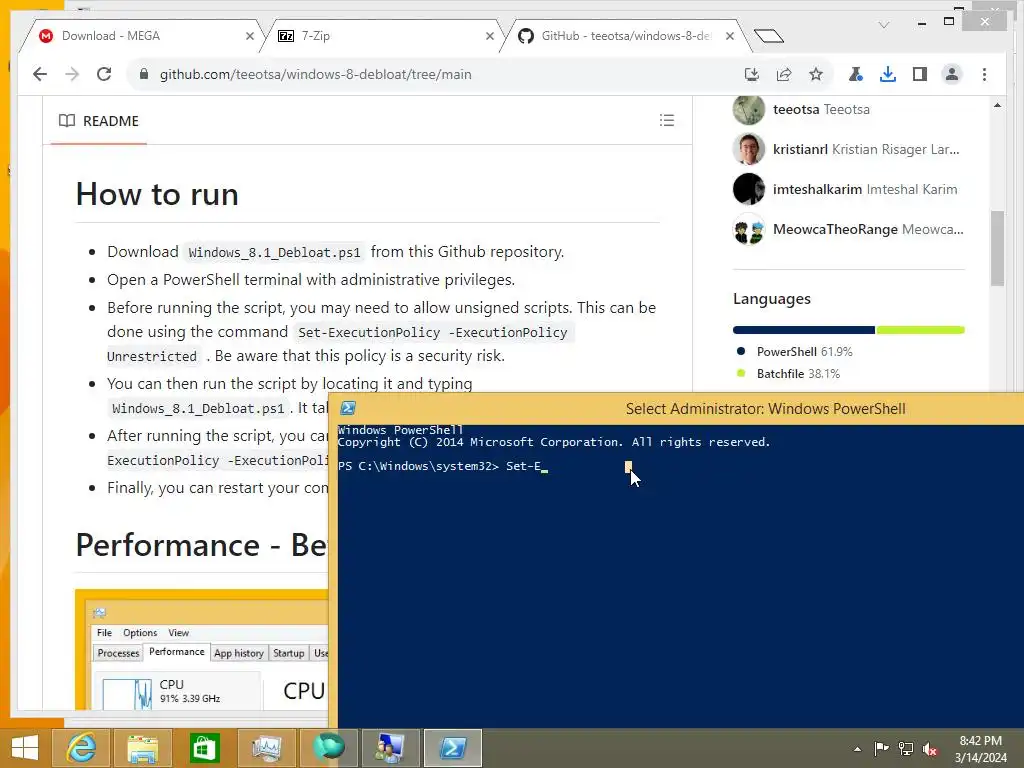1024x768 pixels.
Task: Click the Task Manager performance screenshot image
Action: tap(202, 649)
